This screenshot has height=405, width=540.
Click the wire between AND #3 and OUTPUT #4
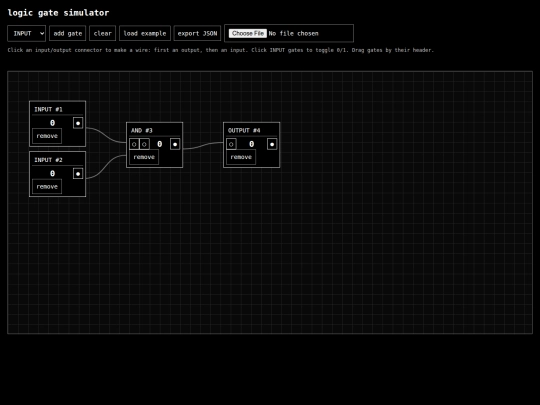(x=203, y=146)
